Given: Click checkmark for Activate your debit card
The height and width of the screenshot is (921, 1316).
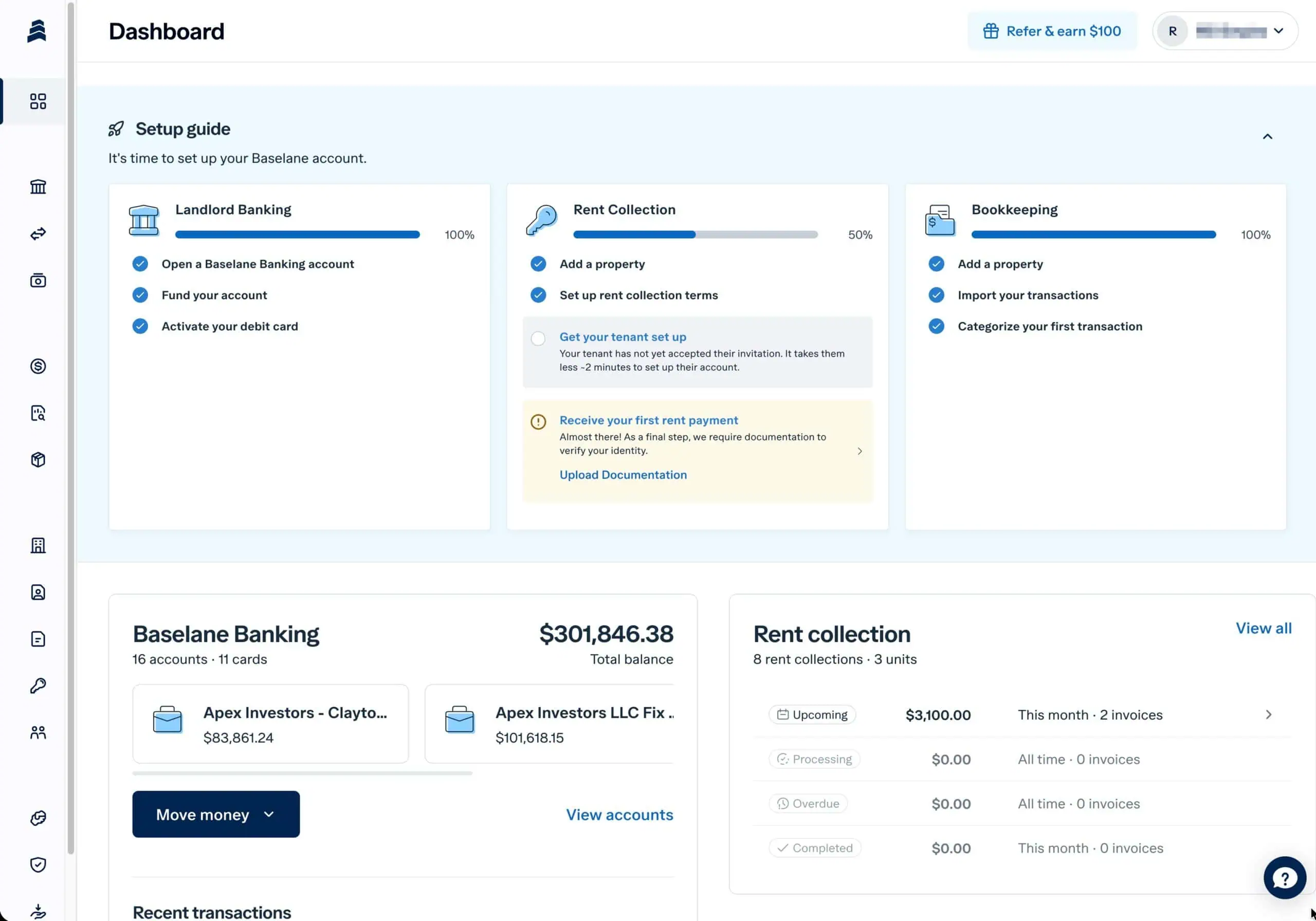Looking at the screenshot, I should 140,326.
